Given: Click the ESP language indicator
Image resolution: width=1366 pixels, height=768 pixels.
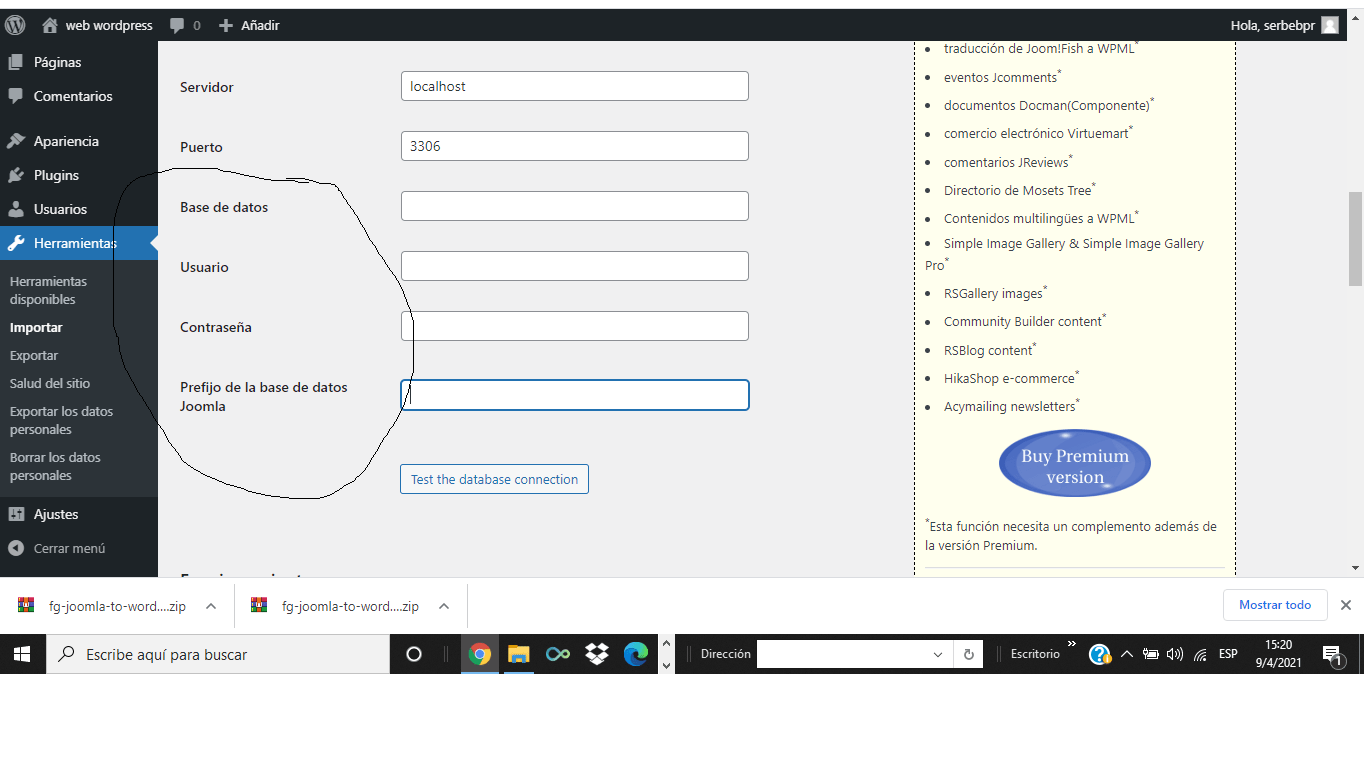Looking at the screenshot, I should click(1228, 654).
